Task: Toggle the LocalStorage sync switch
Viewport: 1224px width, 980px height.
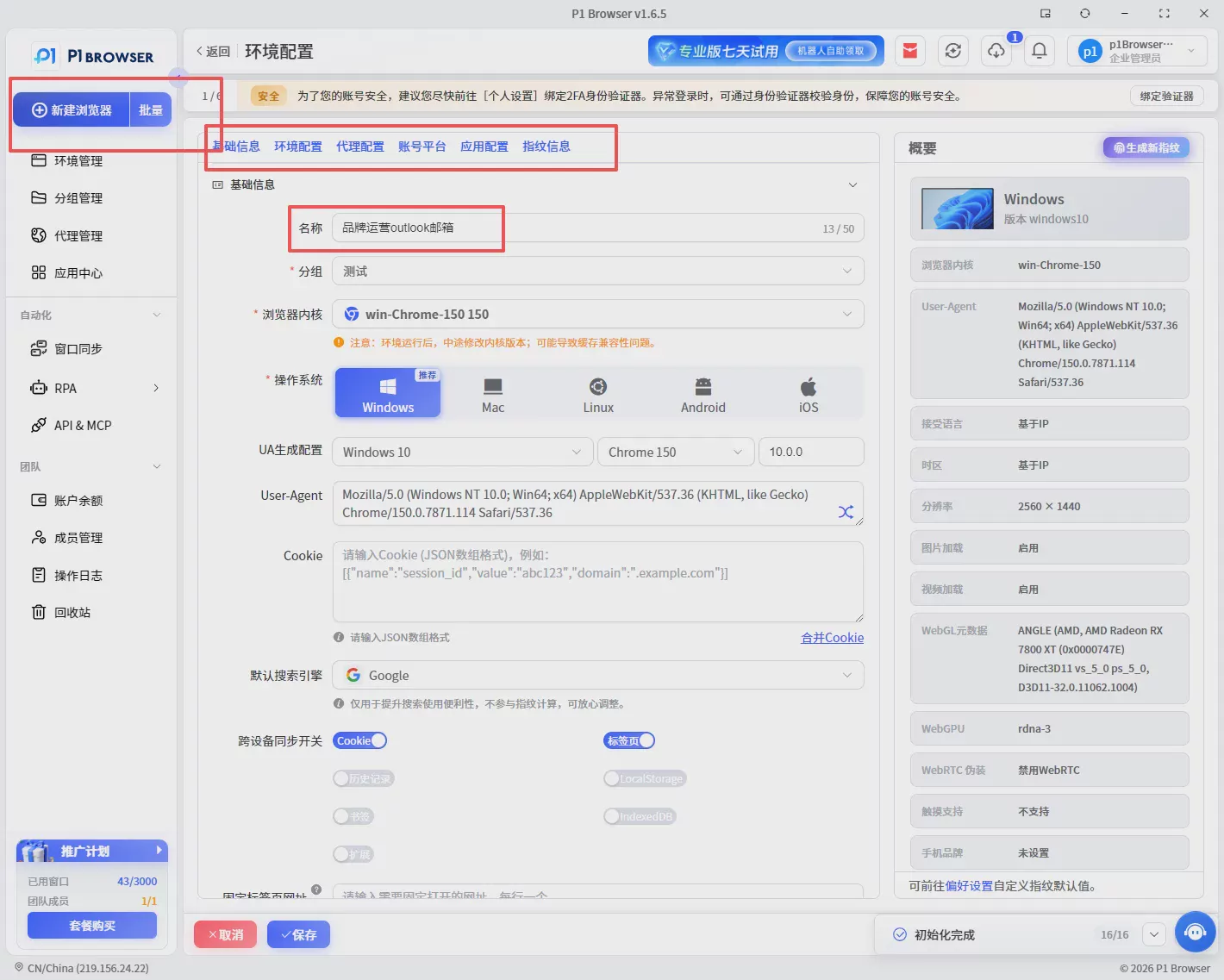Action: (645, 778)
